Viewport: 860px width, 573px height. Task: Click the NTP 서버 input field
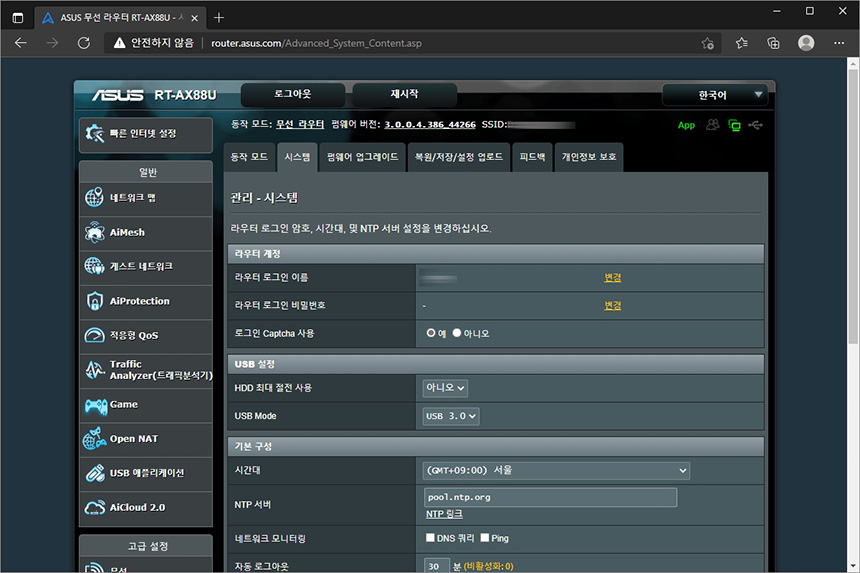click(551, 497)
